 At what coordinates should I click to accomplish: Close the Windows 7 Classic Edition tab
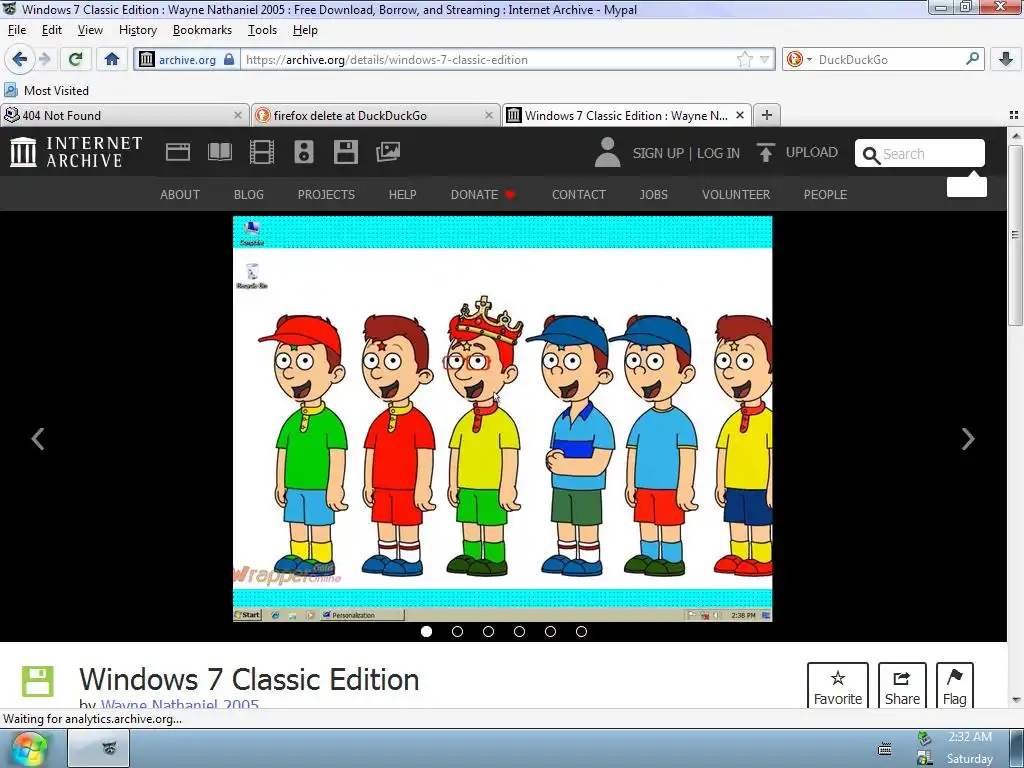[x=740, y=115]
